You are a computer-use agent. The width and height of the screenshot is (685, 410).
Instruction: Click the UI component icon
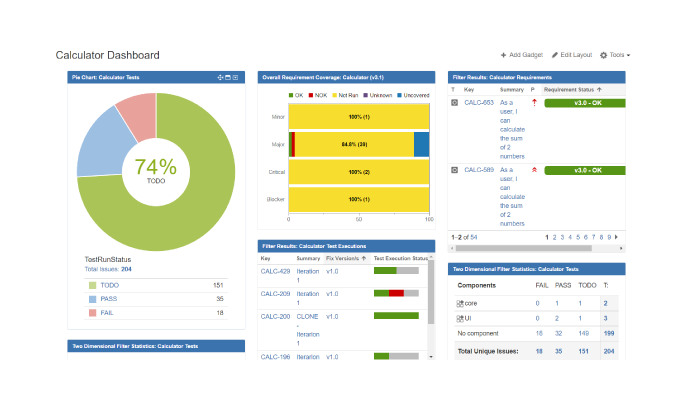click(460, 317)
